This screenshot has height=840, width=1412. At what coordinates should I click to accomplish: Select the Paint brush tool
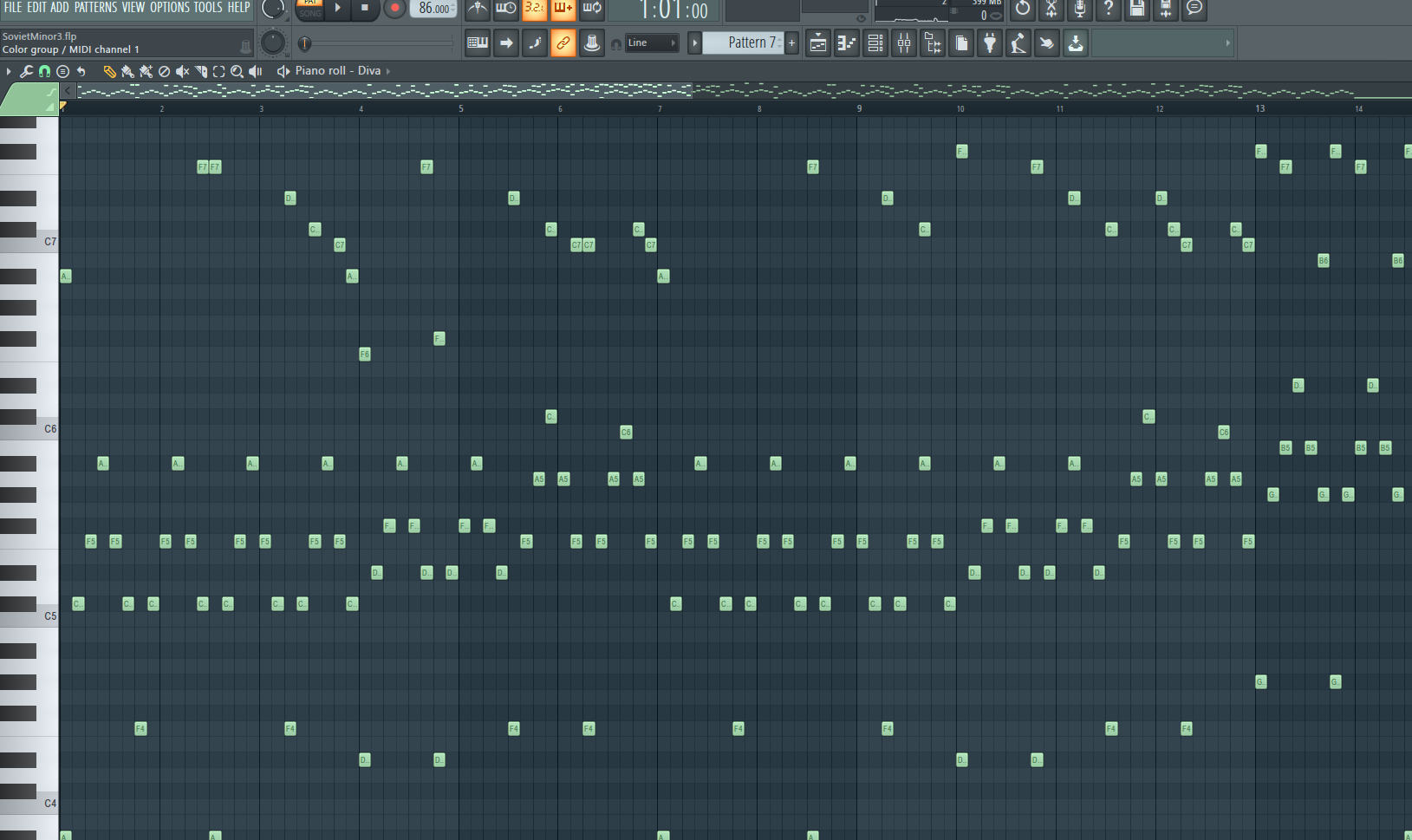pyautogui.click(x=128, y=71)
